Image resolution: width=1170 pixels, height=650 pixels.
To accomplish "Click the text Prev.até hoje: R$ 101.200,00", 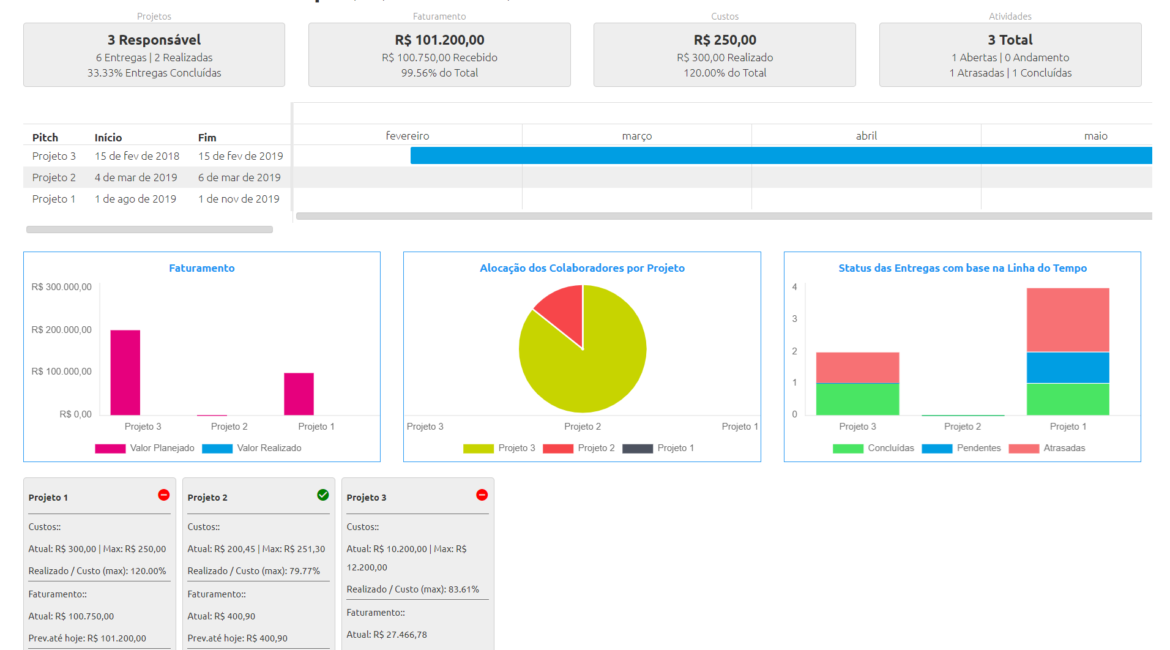I will click(x=87, y=639).
